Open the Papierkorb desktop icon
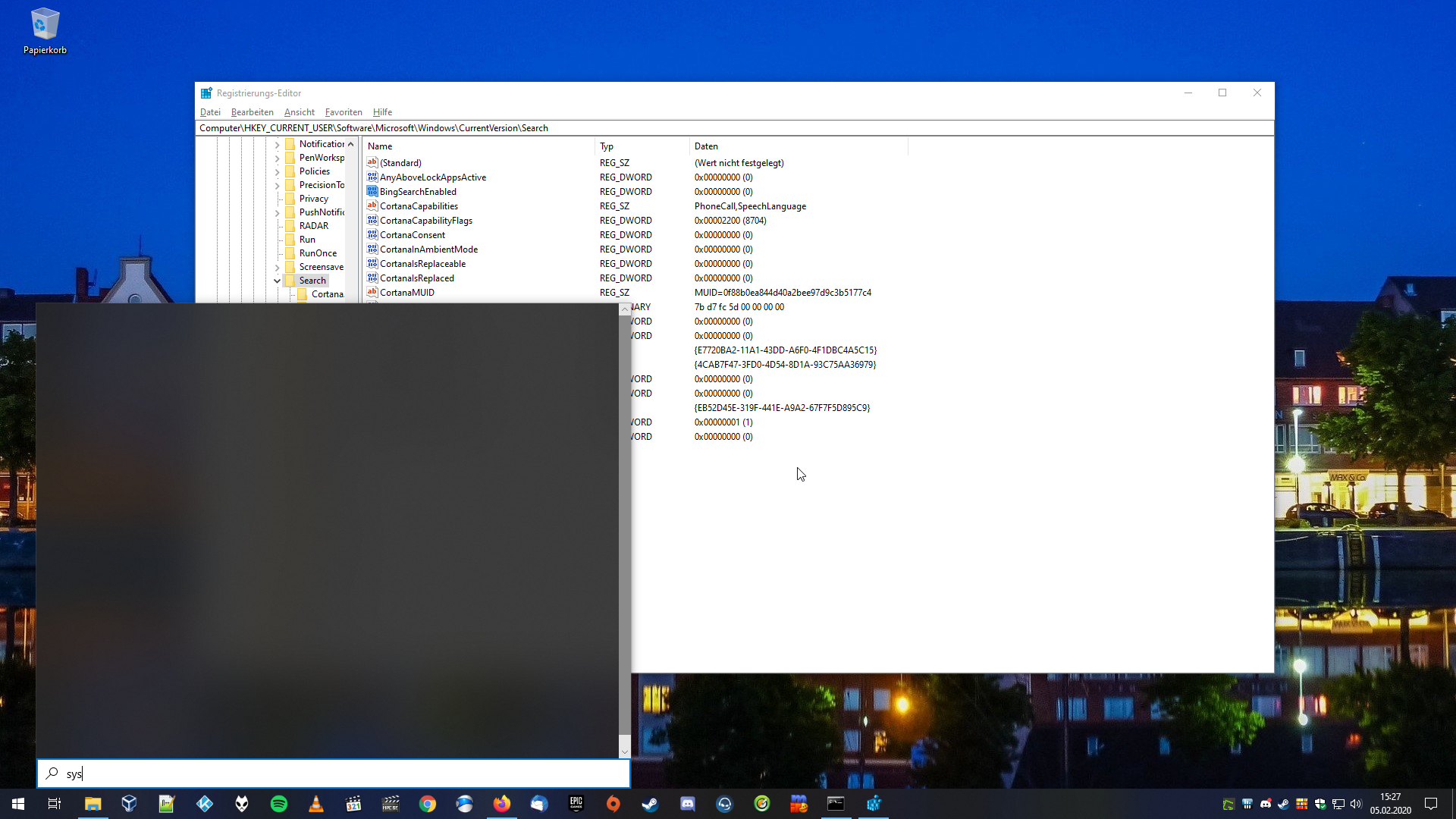 (x=45, y=32)
